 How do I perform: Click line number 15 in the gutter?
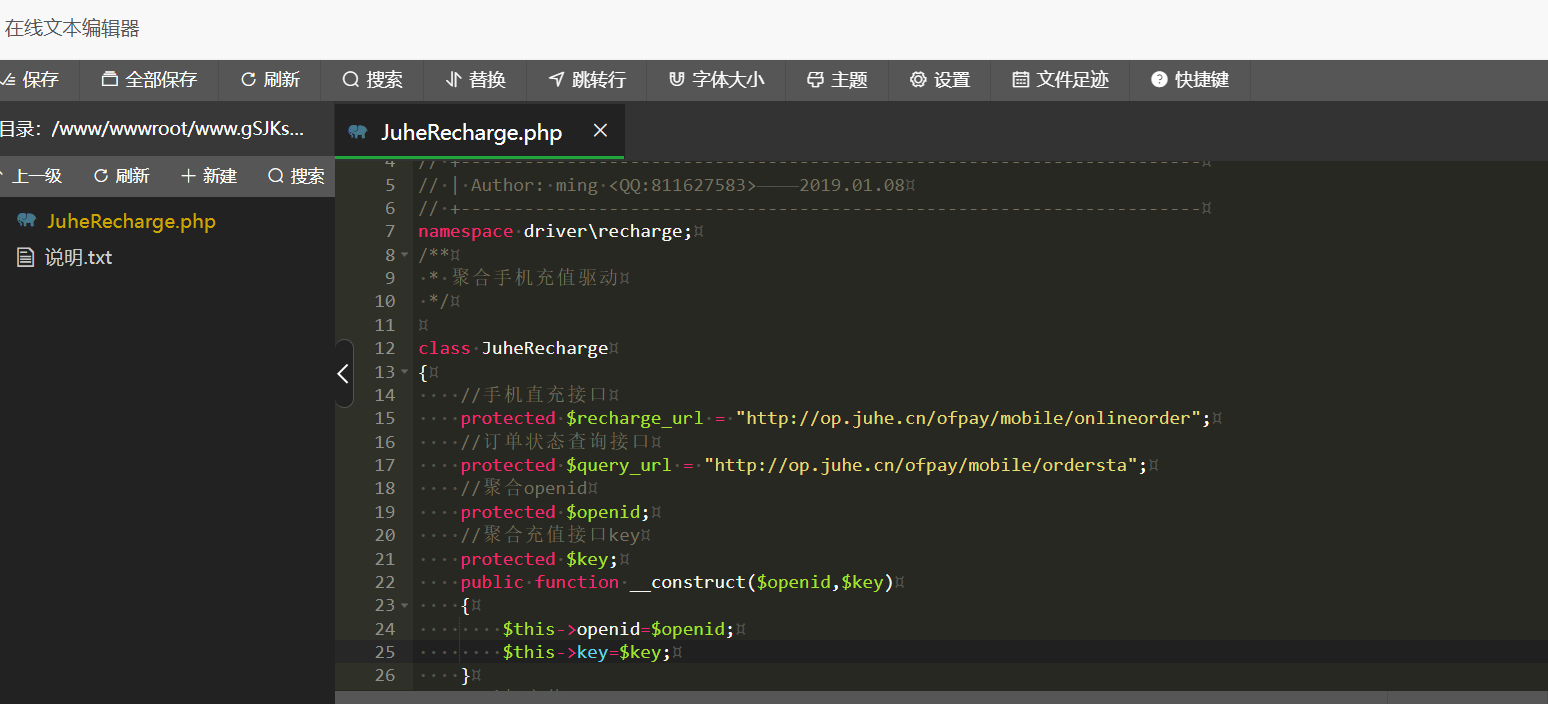coord(385,418)
